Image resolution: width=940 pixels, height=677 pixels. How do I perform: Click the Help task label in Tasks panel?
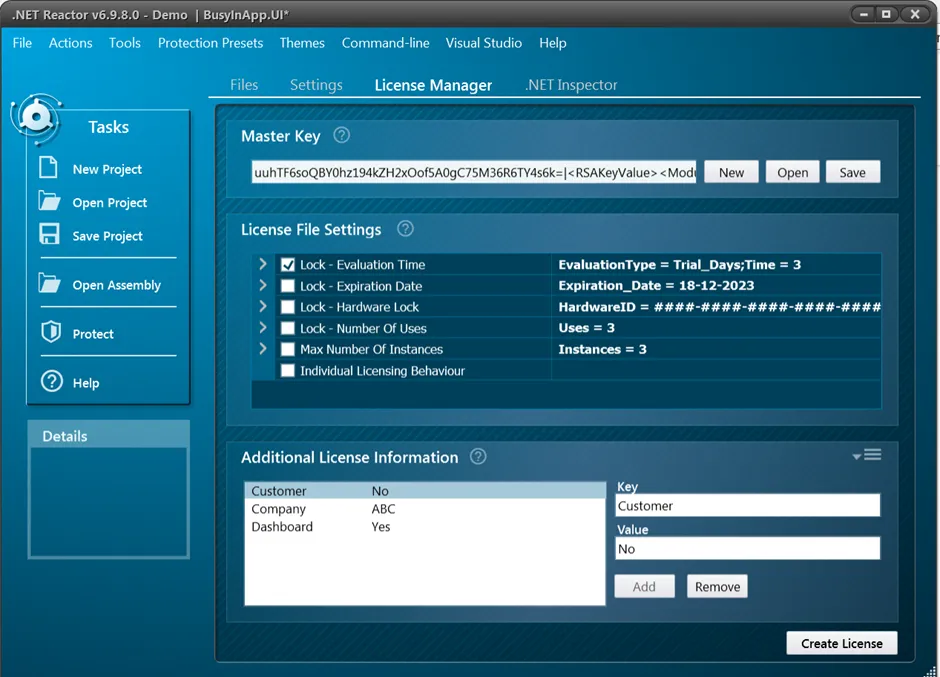tap(86, 383)
